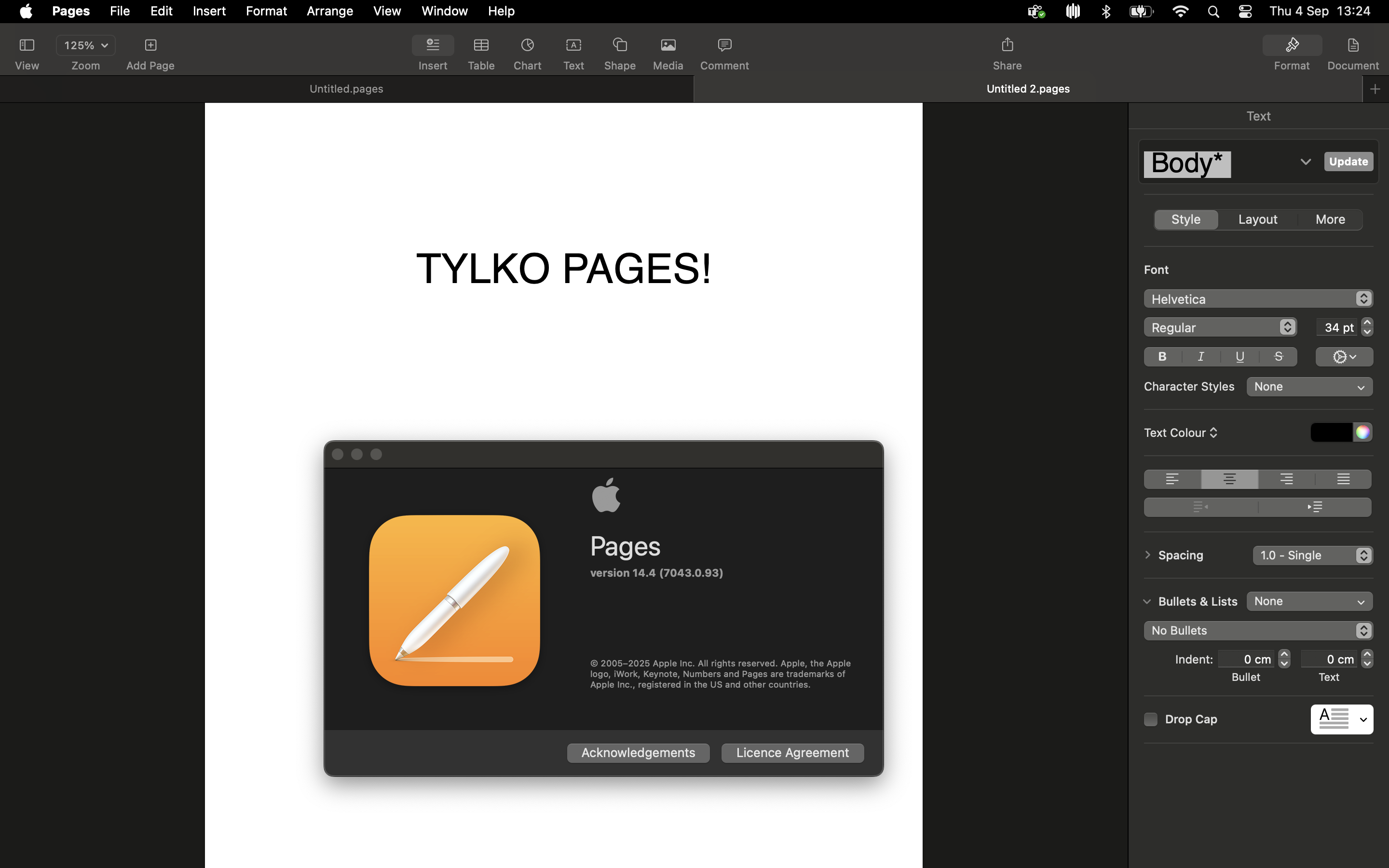Enable the Drop Cap checkbox
This screenshot has width=1389, height=868.
[x=1150, y=719]
